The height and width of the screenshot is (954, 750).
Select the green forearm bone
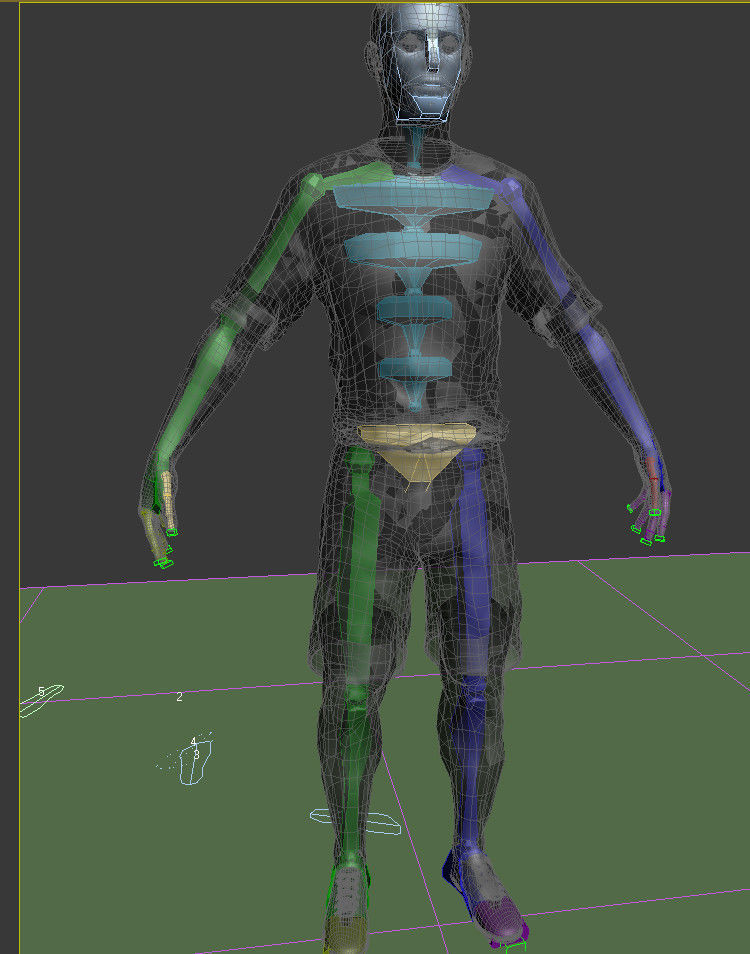tap(200, 388)
